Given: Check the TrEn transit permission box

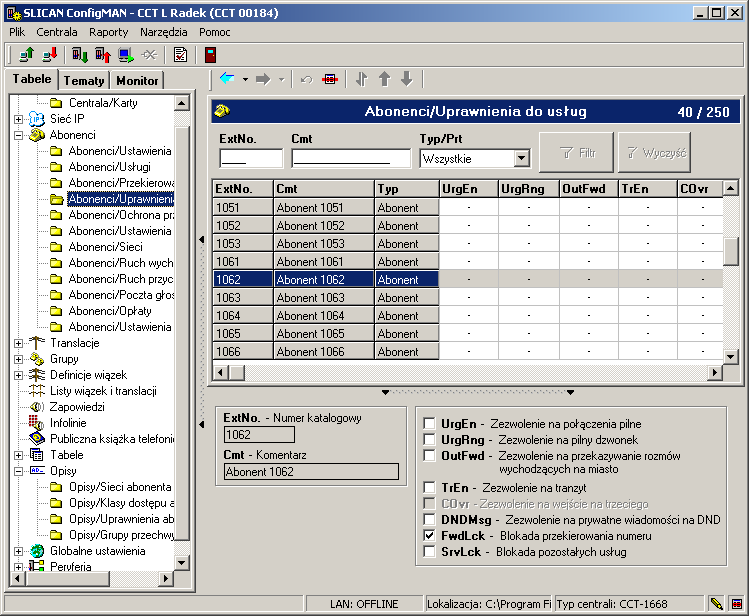Looking at the screenshot, I should pos(429,488).
